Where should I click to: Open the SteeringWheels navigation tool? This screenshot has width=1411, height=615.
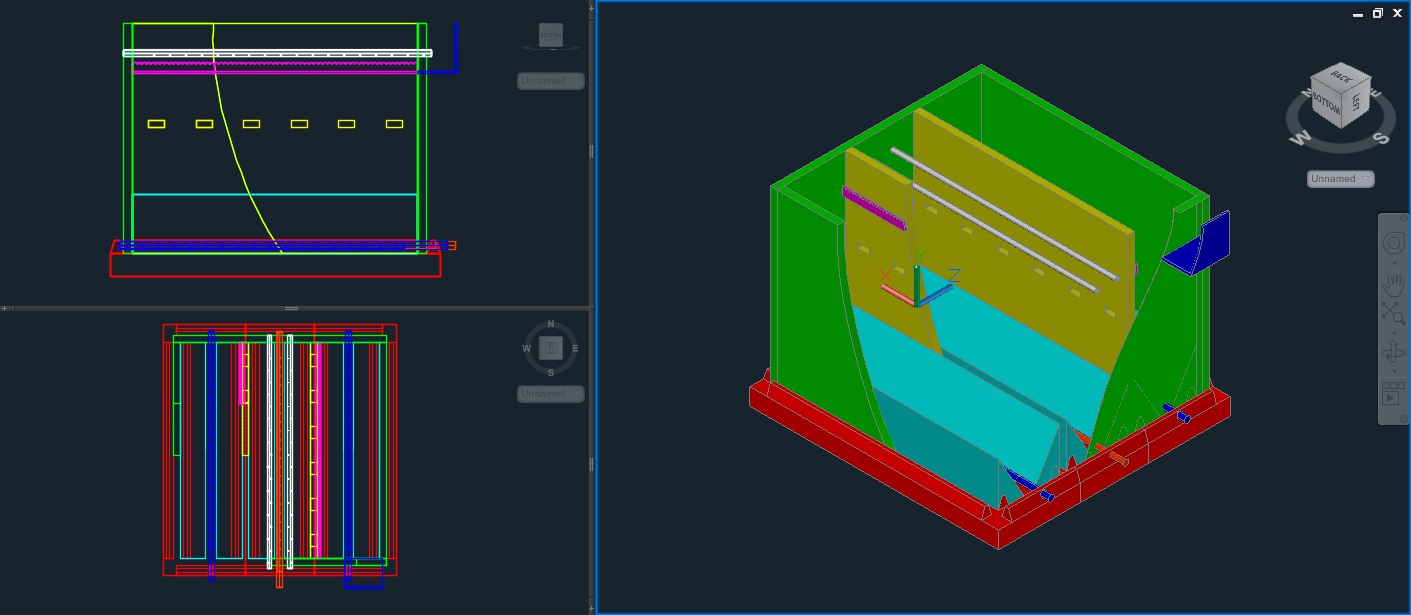click(x=1394, y=243)
